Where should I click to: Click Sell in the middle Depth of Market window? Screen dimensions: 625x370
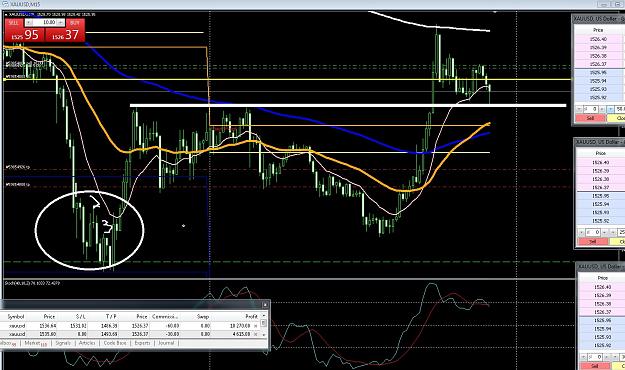[x=592, y=242]
